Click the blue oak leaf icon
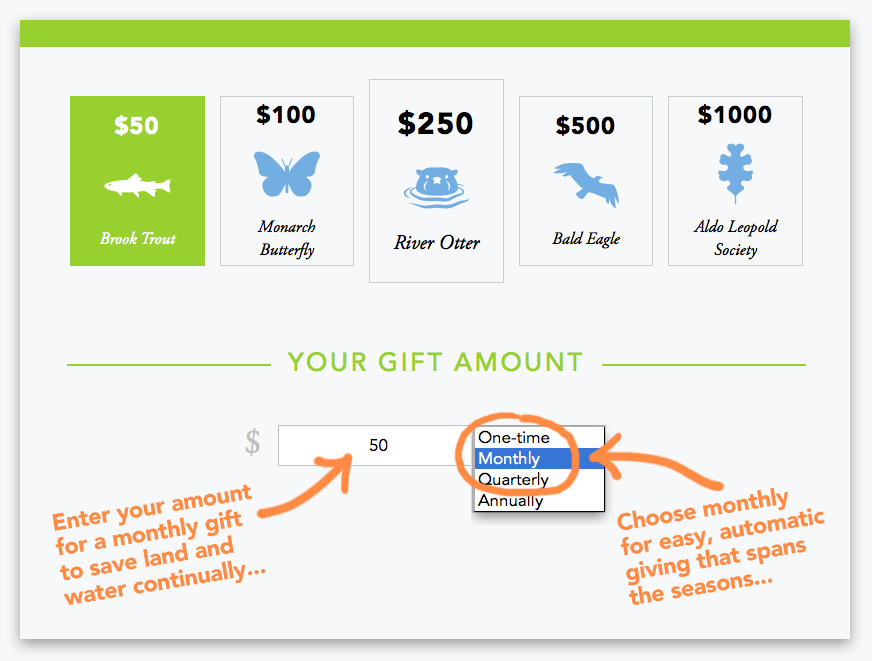 point(735,173)
